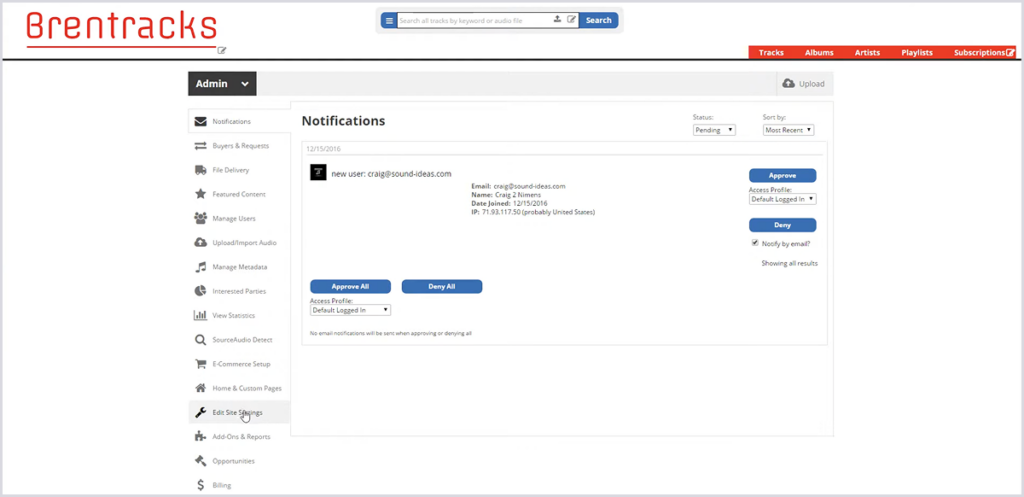This screenshot has width=1024, height=497.
Task: Click the new user avatar thumbnail
Action: pyautogui.click(x=318, y=173)
